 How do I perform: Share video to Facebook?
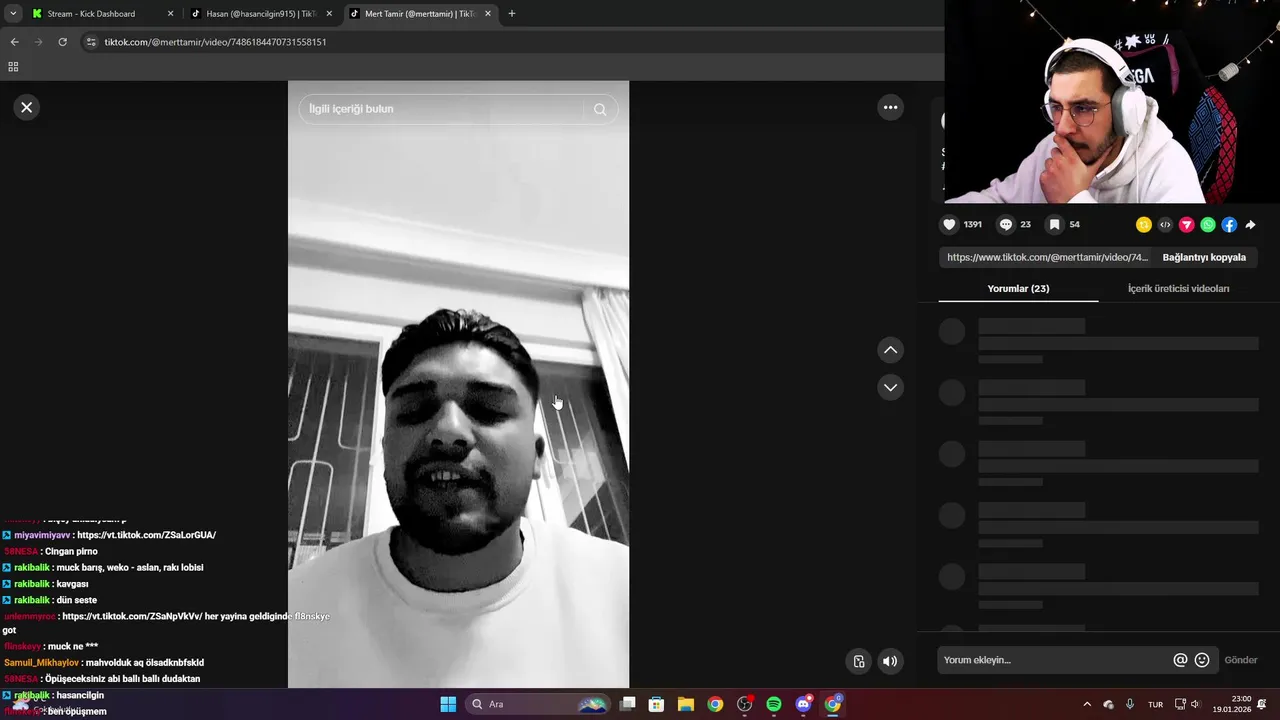point(1229,225)
